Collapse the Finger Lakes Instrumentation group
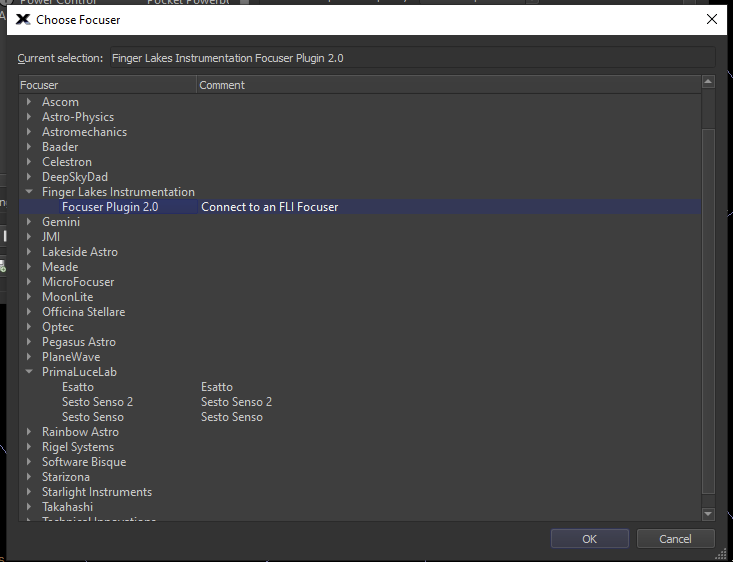 (29, 191)
